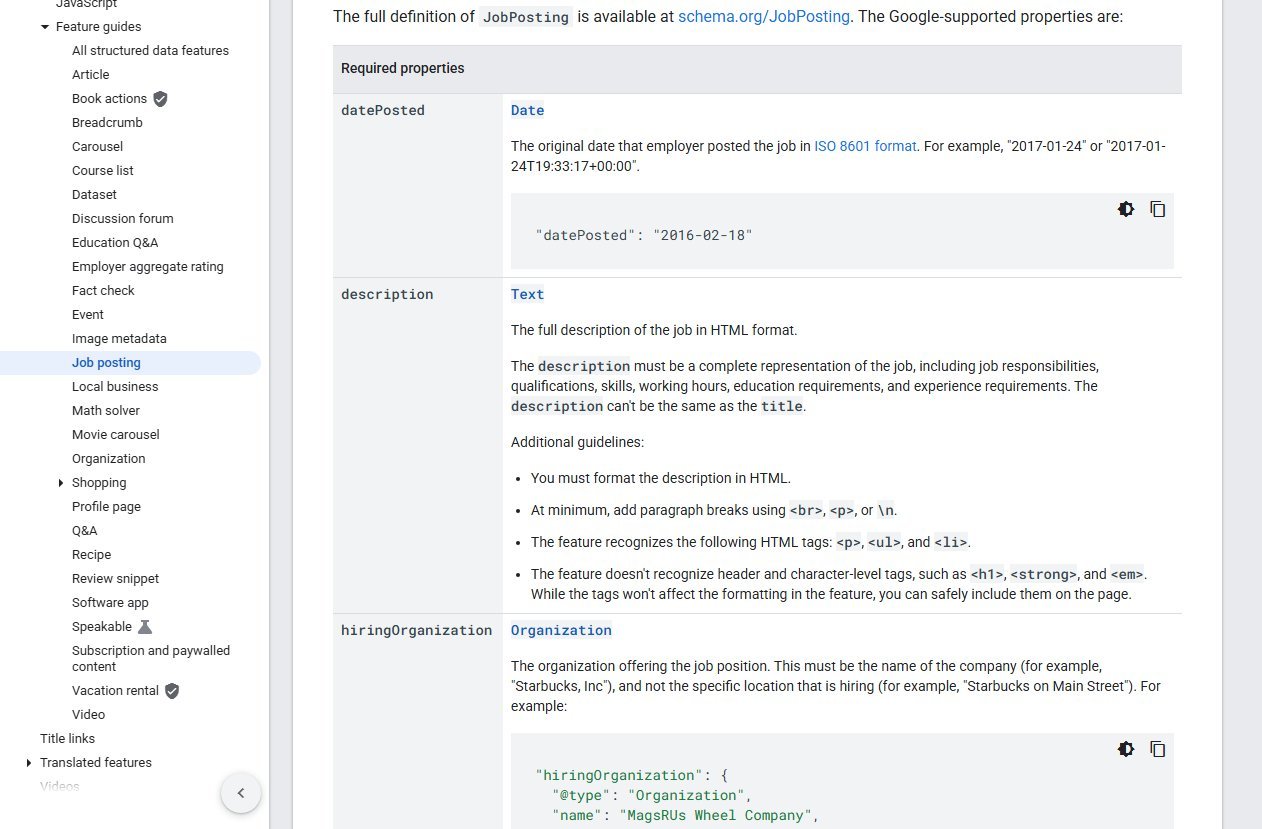Open the Breadcrumb guide

pos(107,123)
